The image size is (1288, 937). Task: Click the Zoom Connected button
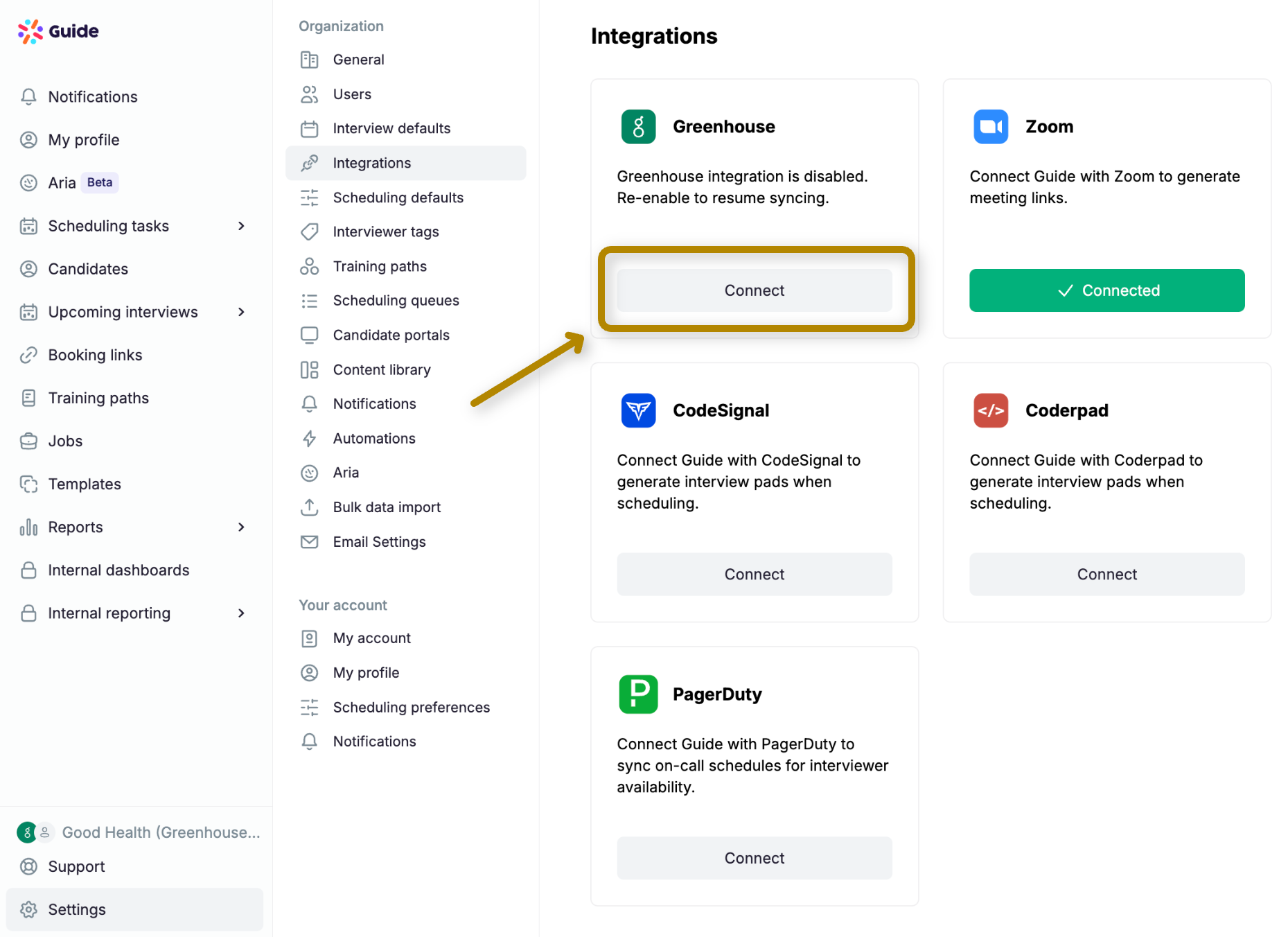pyautogui.click(x=1106, y=290)
